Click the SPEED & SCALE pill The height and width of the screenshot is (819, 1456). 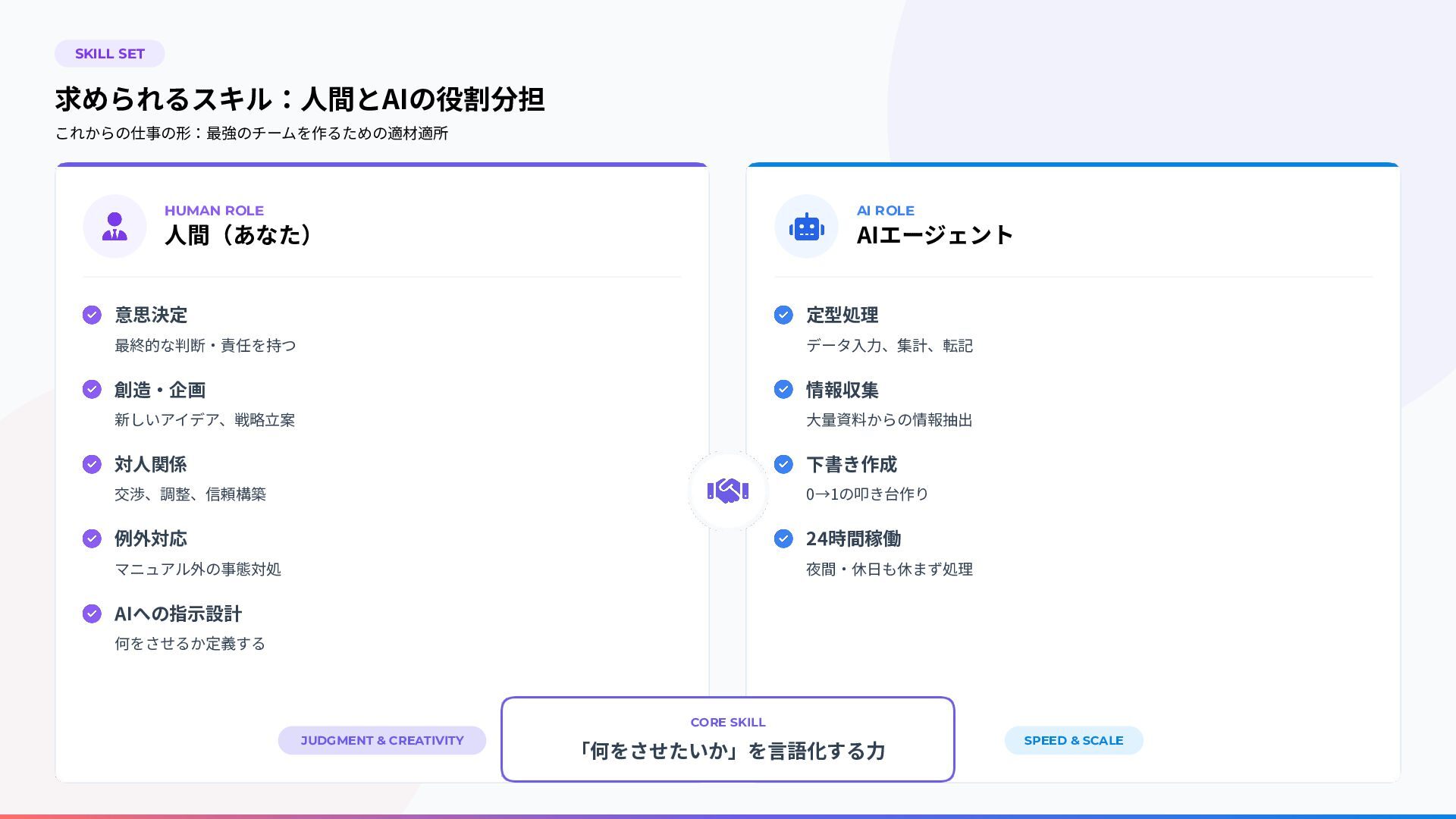[1073, 740]
